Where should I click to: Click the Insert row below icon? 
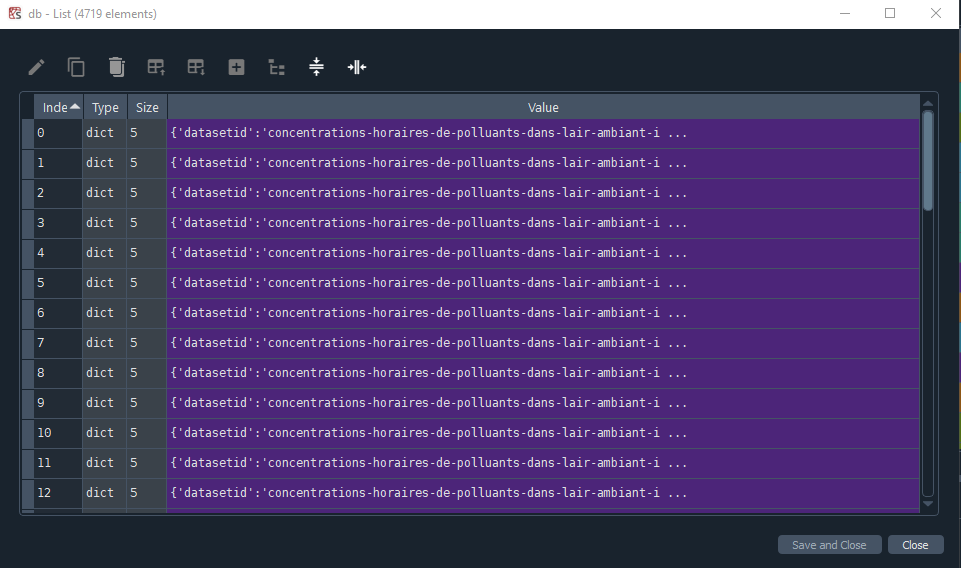[x=196, y=67]
